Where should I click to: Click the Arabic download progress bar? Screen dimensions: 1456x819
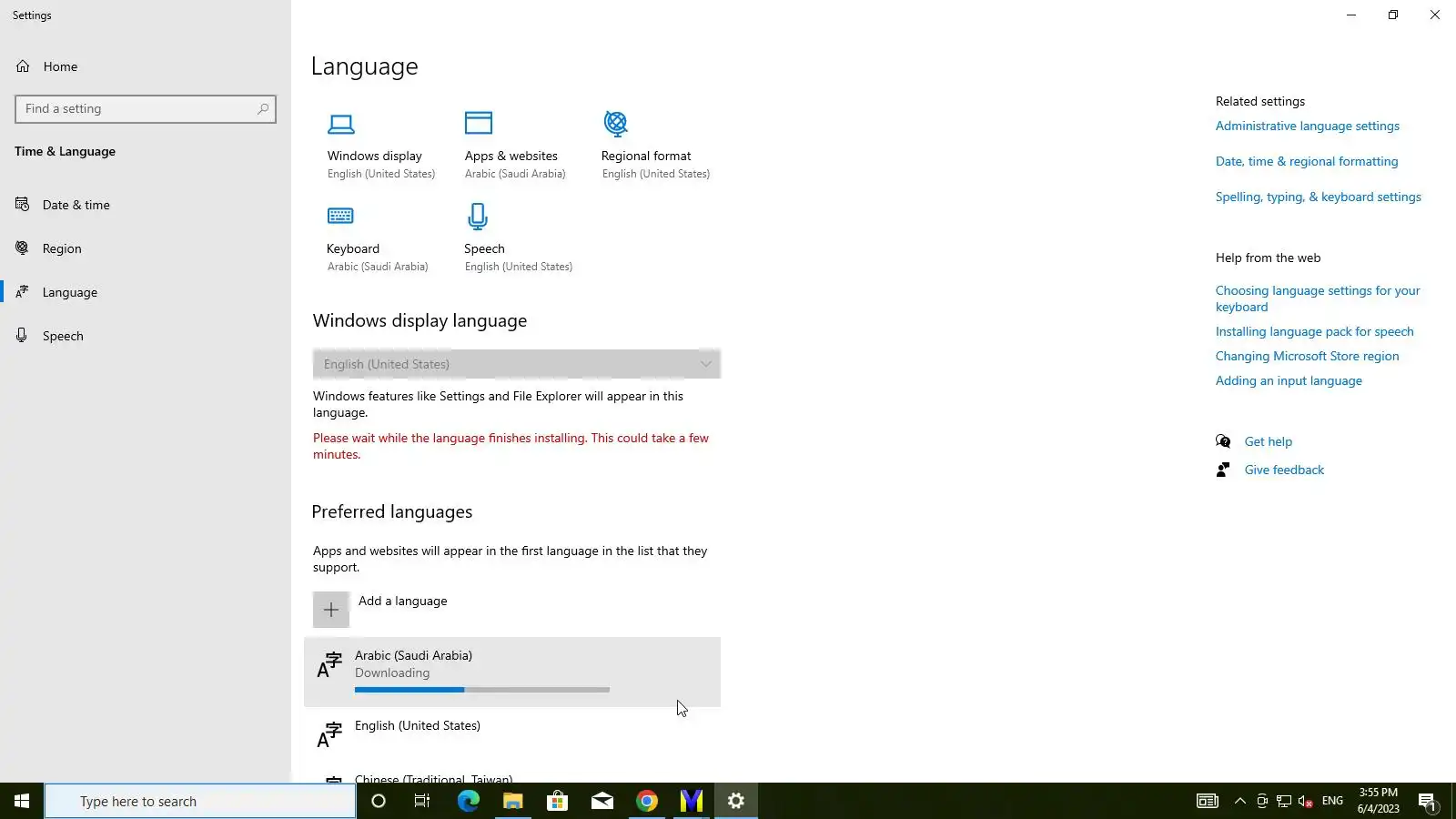[x=482, y=690]
